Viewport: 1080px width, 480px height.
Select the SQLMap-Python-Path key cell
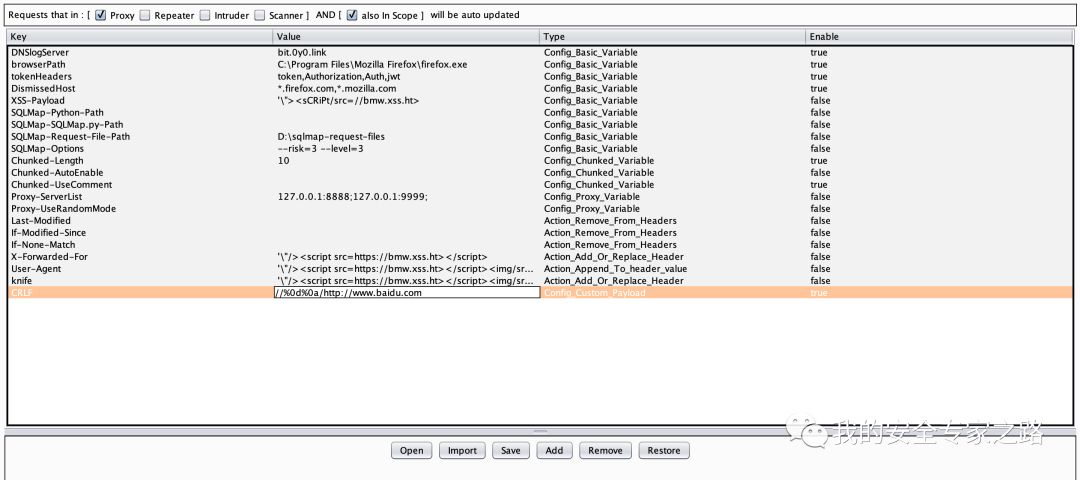(x=141, y=112)
